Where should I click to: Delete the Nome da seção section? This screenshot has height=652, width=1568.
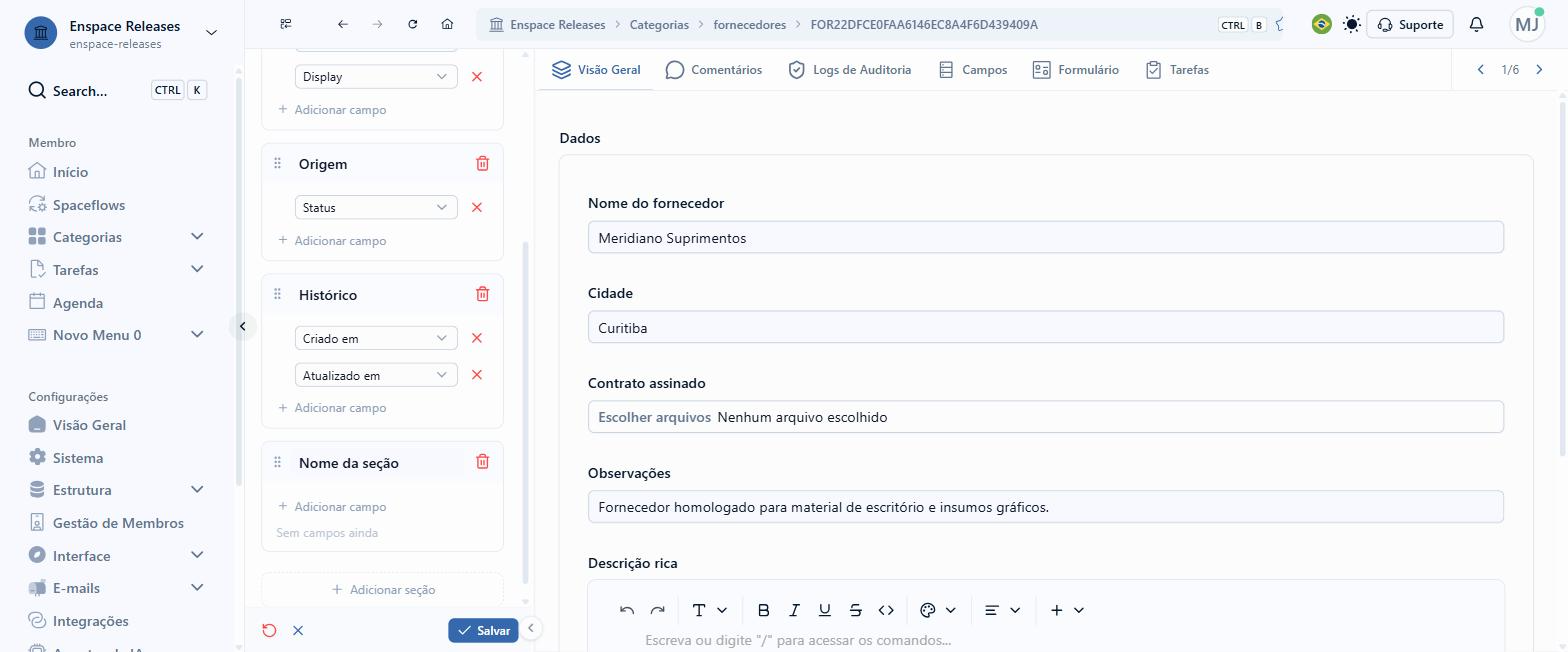click(482, 462)
